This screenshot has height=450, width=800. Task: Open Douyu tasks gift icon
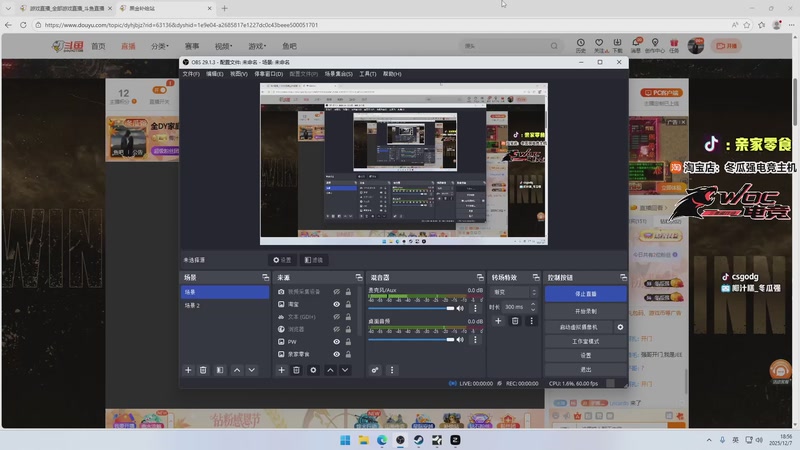click(674, 45)
